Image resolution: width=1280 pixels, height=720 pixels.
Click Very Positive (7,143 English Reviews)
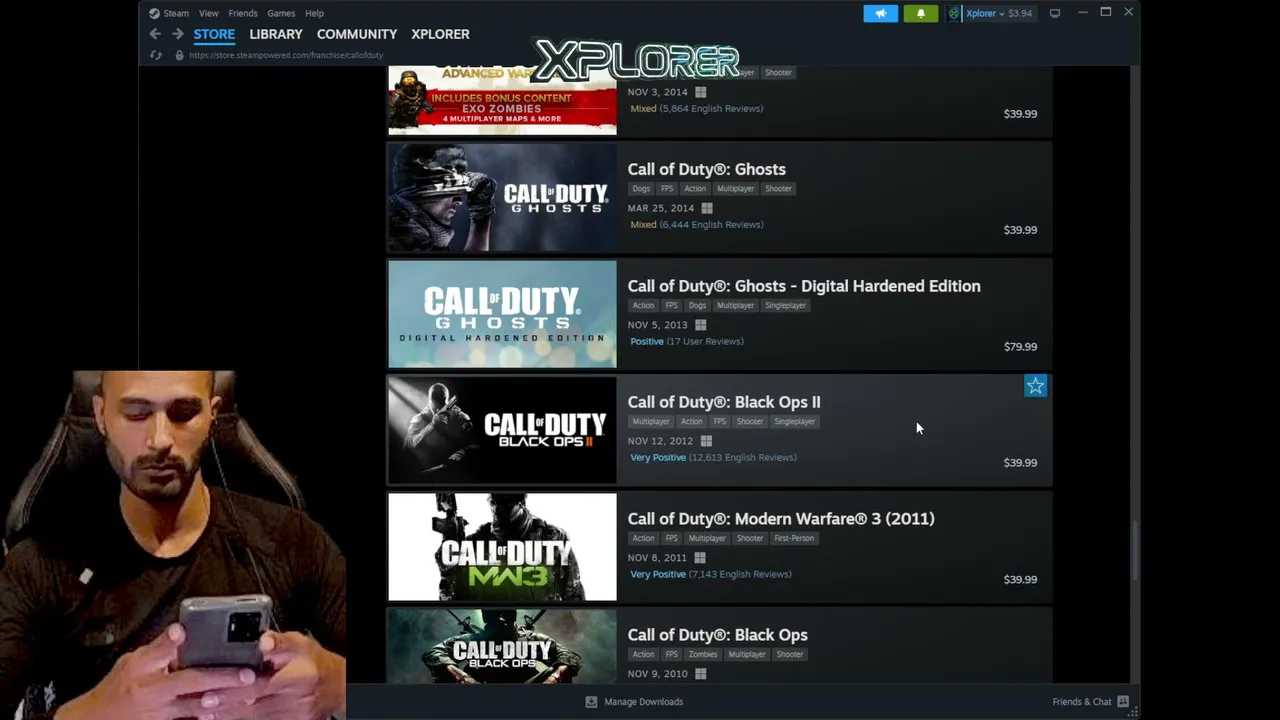pyautogui.click(x=710, y=574)
